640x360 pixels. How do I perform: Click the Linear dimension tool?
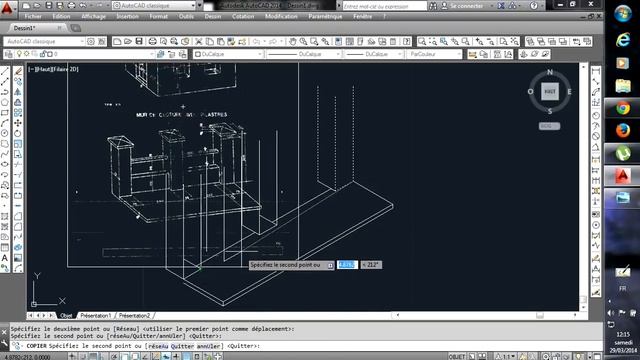596,71
